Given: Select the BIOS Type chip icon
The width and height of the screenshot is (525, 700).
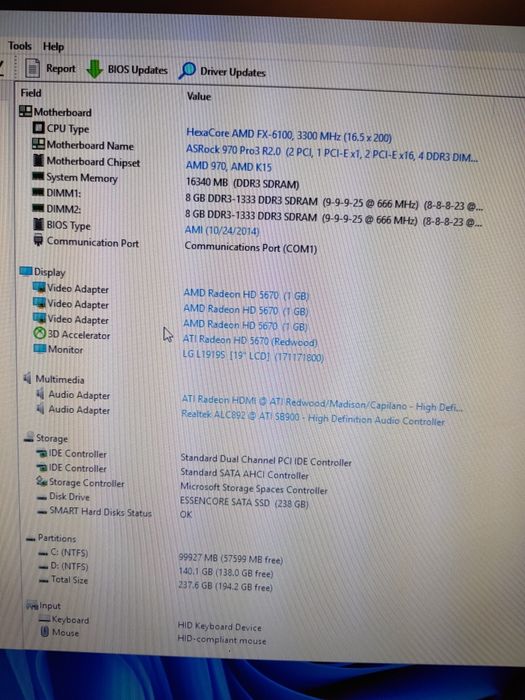Looking at the screenshot, I should tap(39, 224).
